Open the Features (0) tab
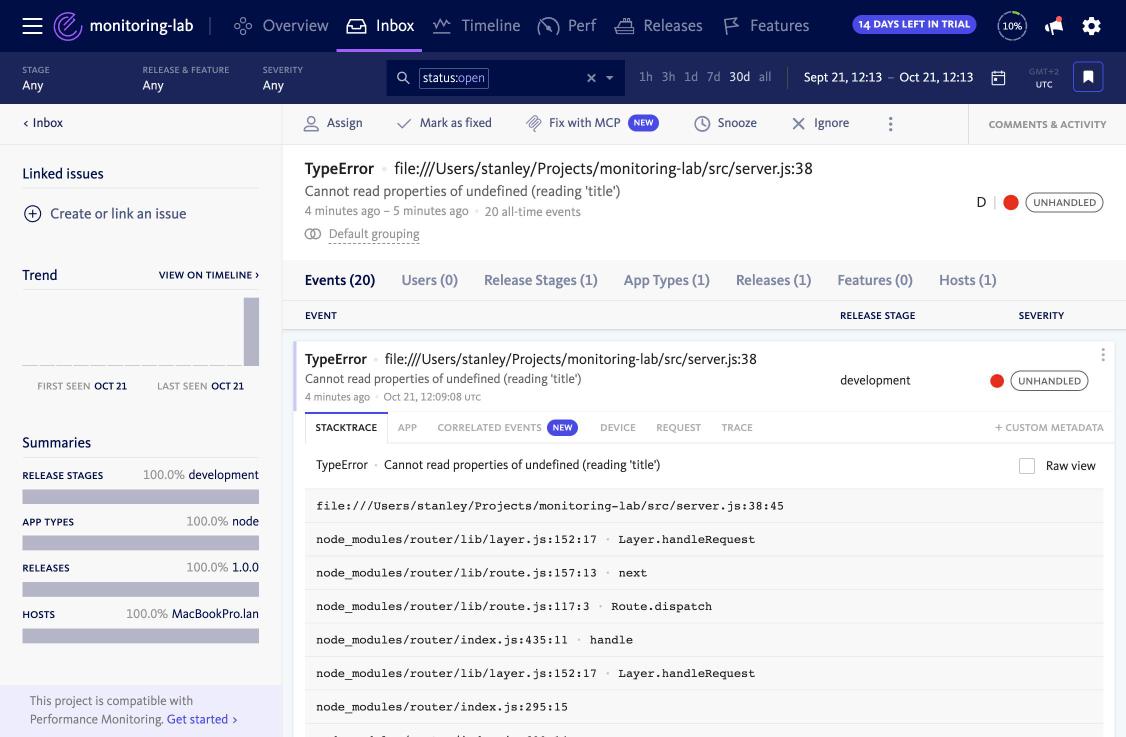The image size is (1126, 737). click(875, 280)
